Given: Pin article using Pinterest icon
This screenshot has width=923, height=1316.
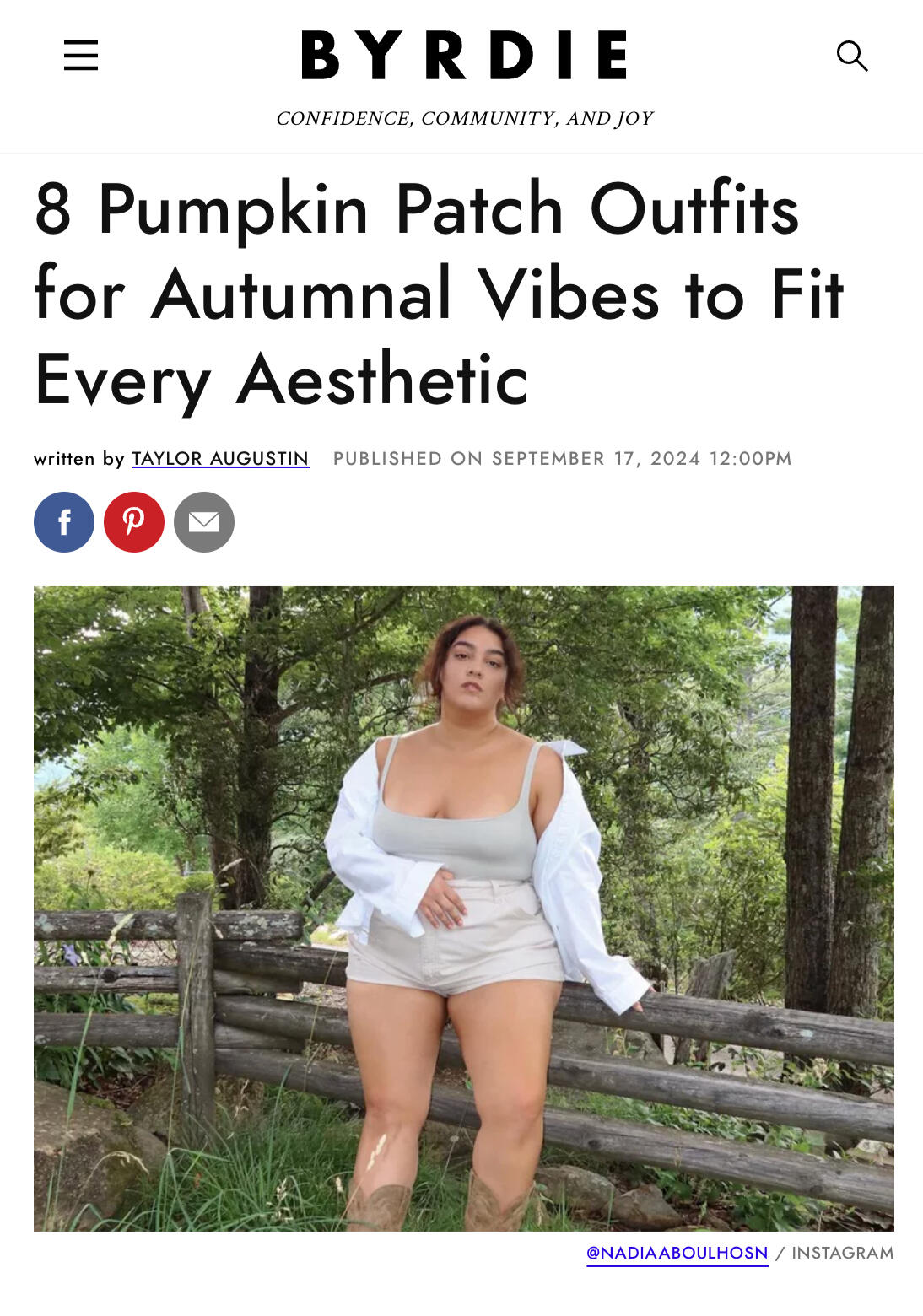Looking at the screenshot, I should pos(134,522).
